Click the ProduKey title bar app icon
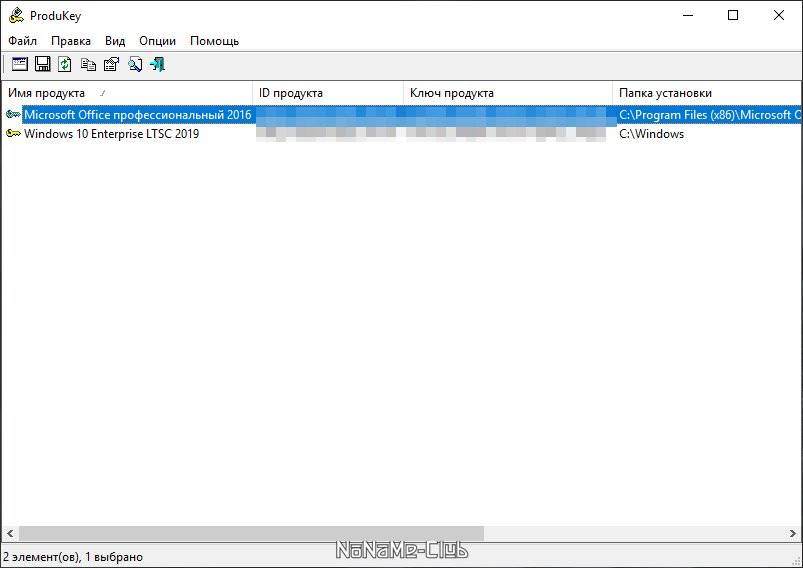The image size is (803, 568). [x=16, y=15]
